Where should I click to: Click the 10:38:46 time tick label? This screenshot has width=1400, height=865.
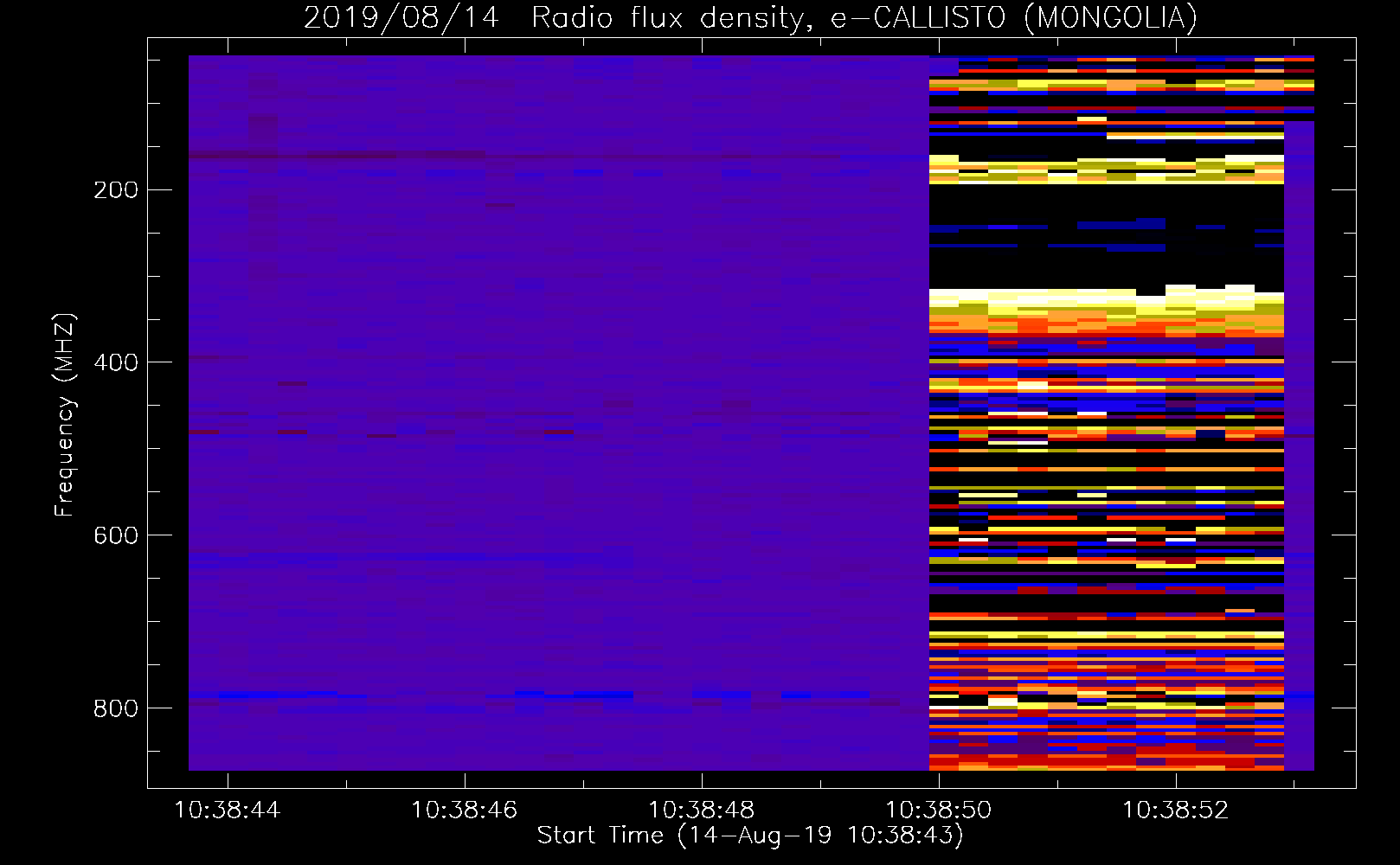[465, 811]
